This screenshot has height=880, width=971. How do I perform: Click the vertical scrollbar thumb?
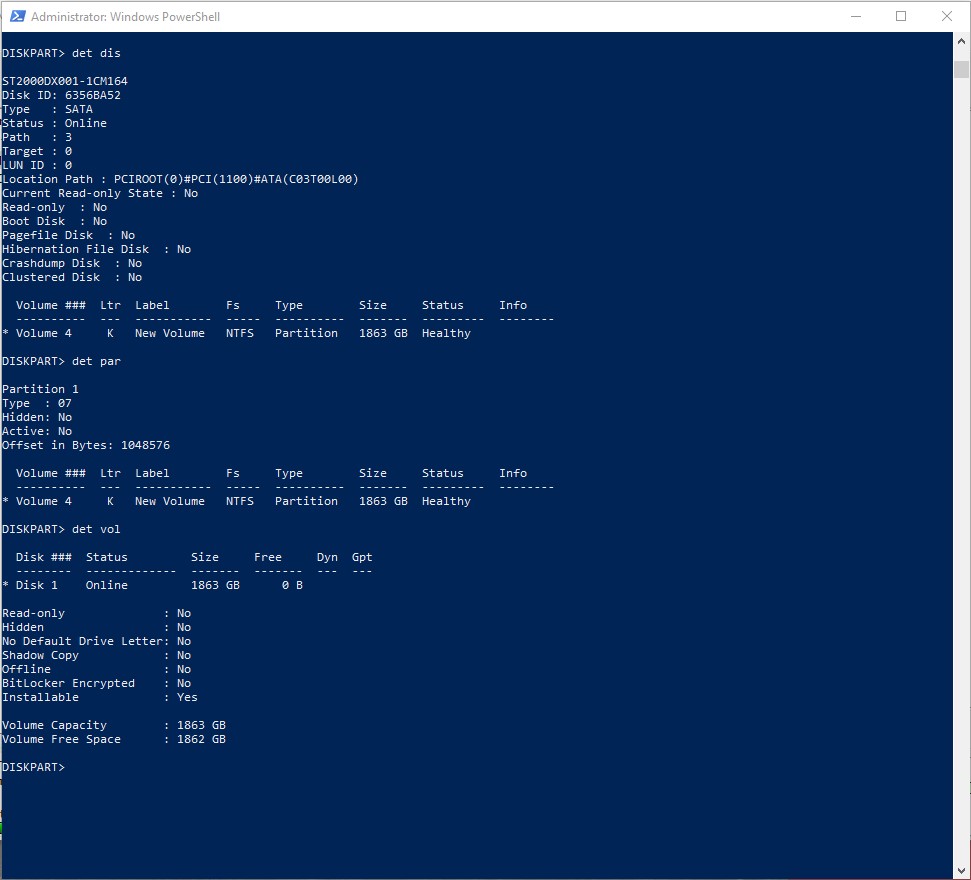coord(961,69)
